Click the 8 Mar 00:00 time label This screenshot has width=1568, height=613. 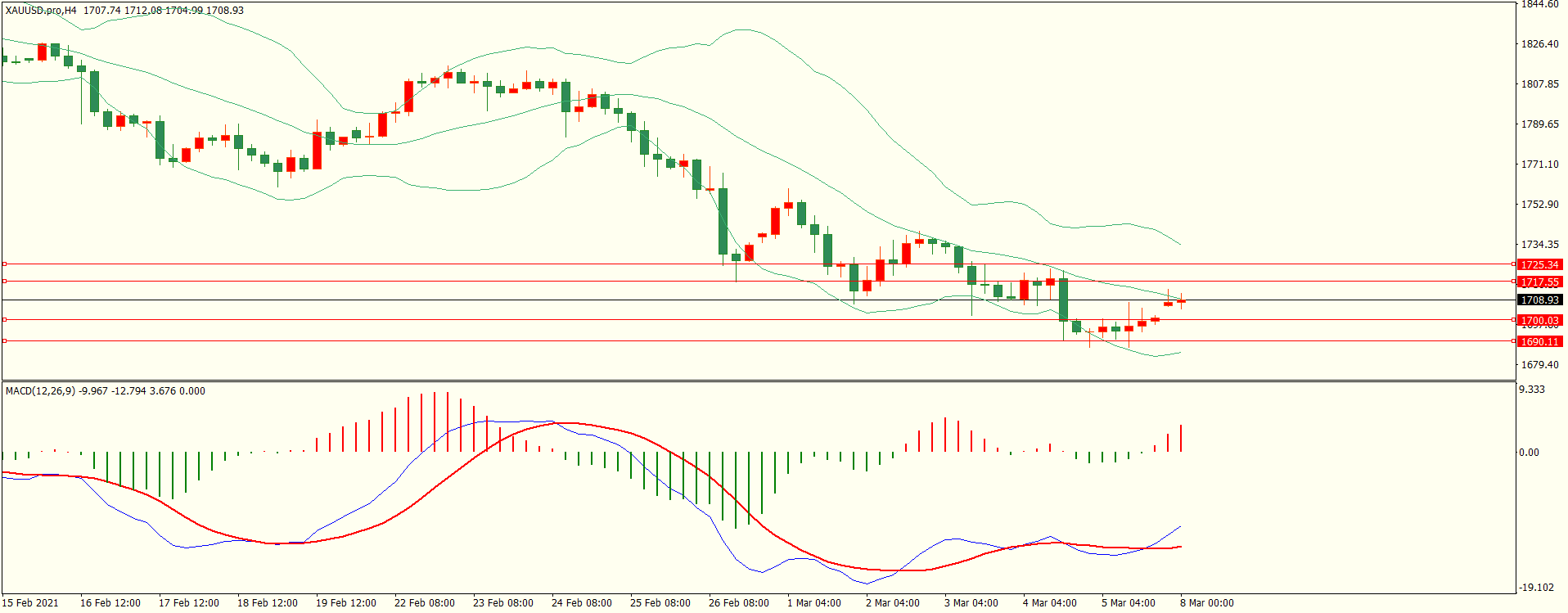pyautogui.click(x=1206, y=603)
